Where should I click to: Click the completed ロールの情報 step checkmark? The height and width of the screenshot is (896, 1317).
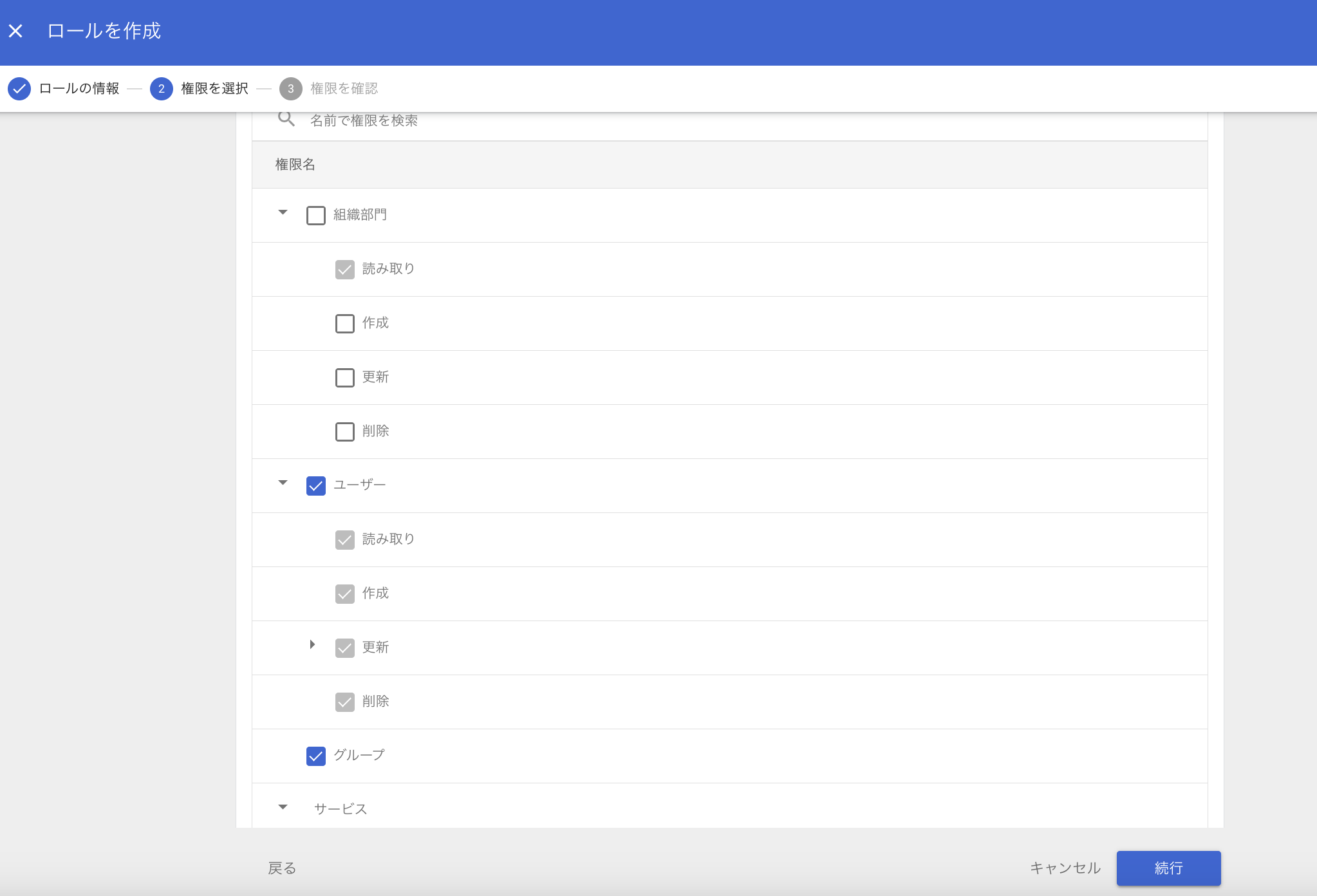19,89
